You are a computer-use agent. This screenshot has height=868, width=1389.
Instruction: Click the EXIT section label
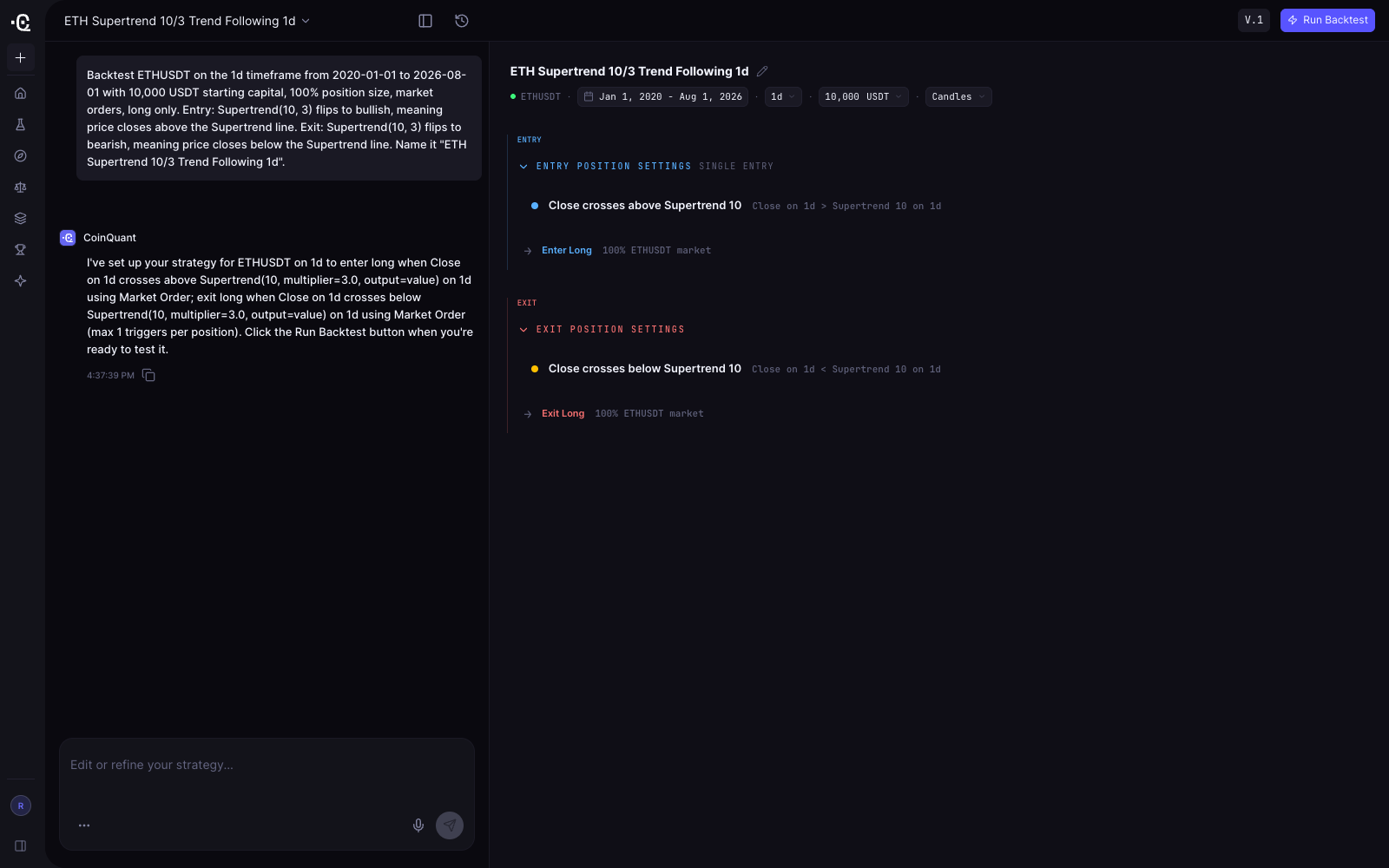coord(527,303)
